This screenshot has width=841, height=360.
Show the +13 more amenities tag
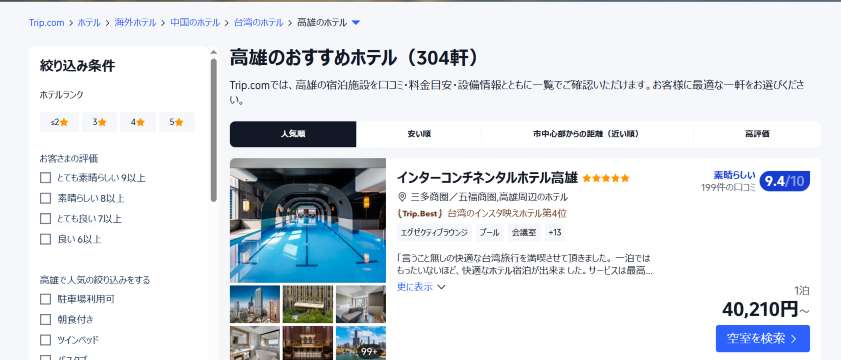click(555, 232)
